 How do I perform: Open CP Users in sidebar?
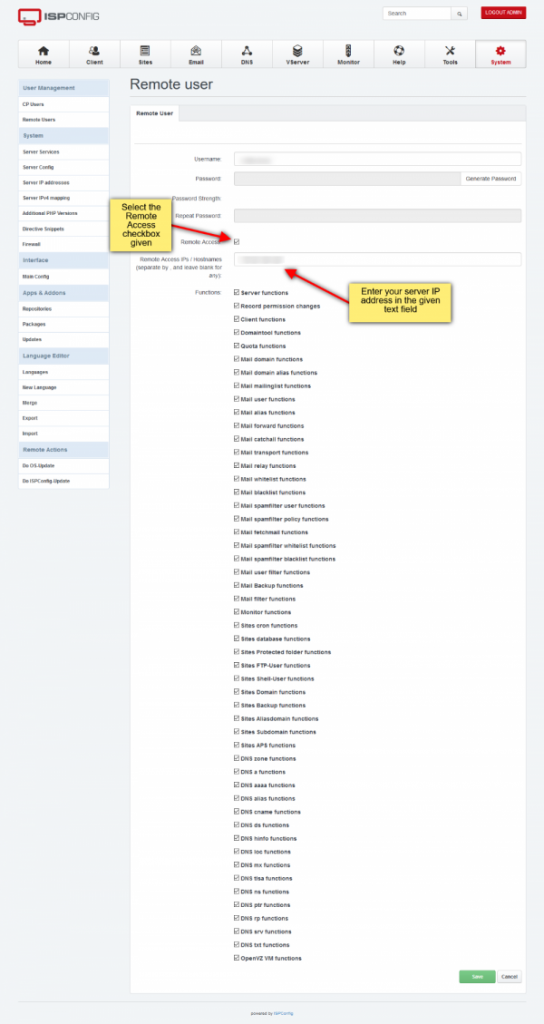63,104
